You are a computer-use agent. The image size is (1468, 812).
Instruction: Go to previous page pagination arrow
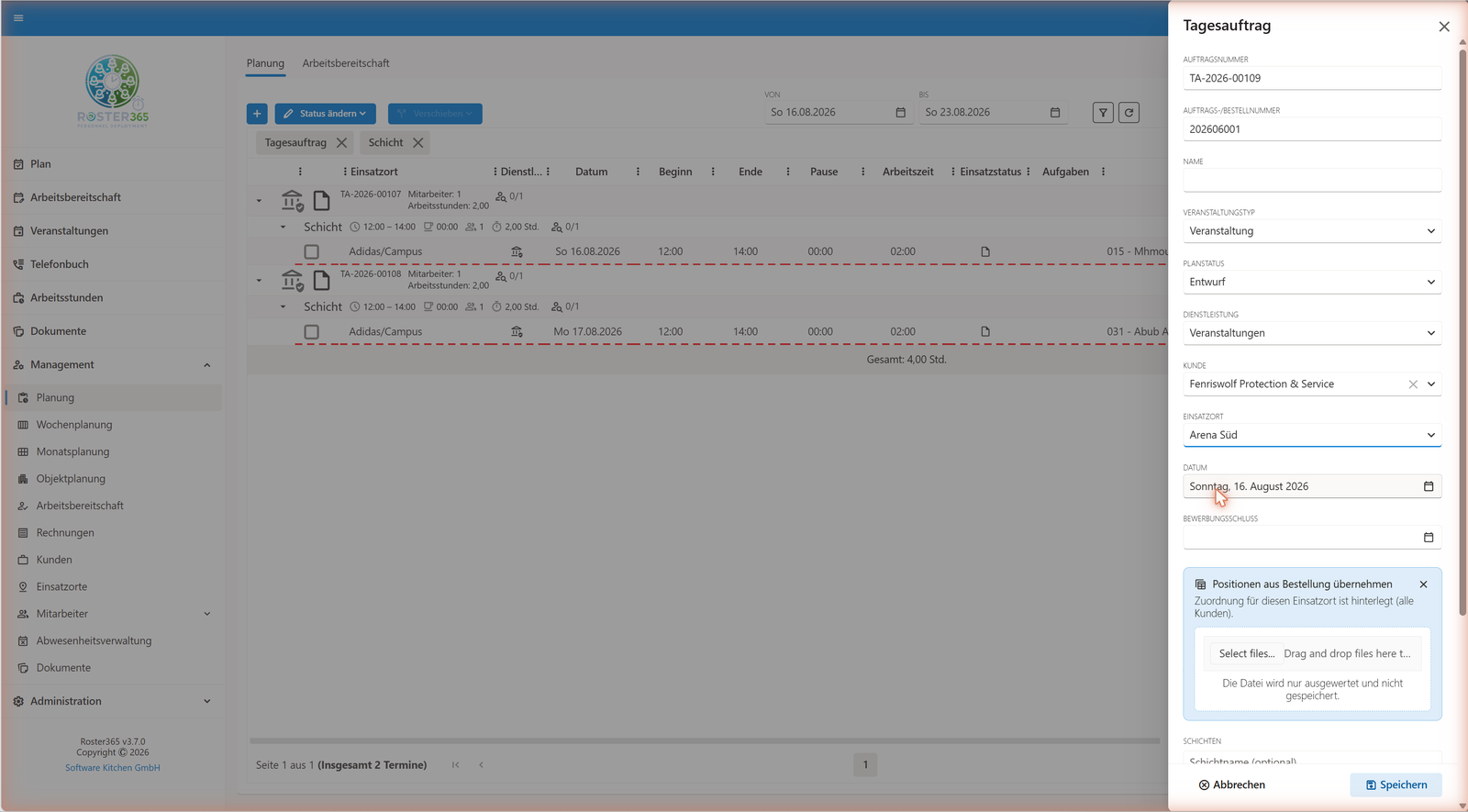[481, 765]
